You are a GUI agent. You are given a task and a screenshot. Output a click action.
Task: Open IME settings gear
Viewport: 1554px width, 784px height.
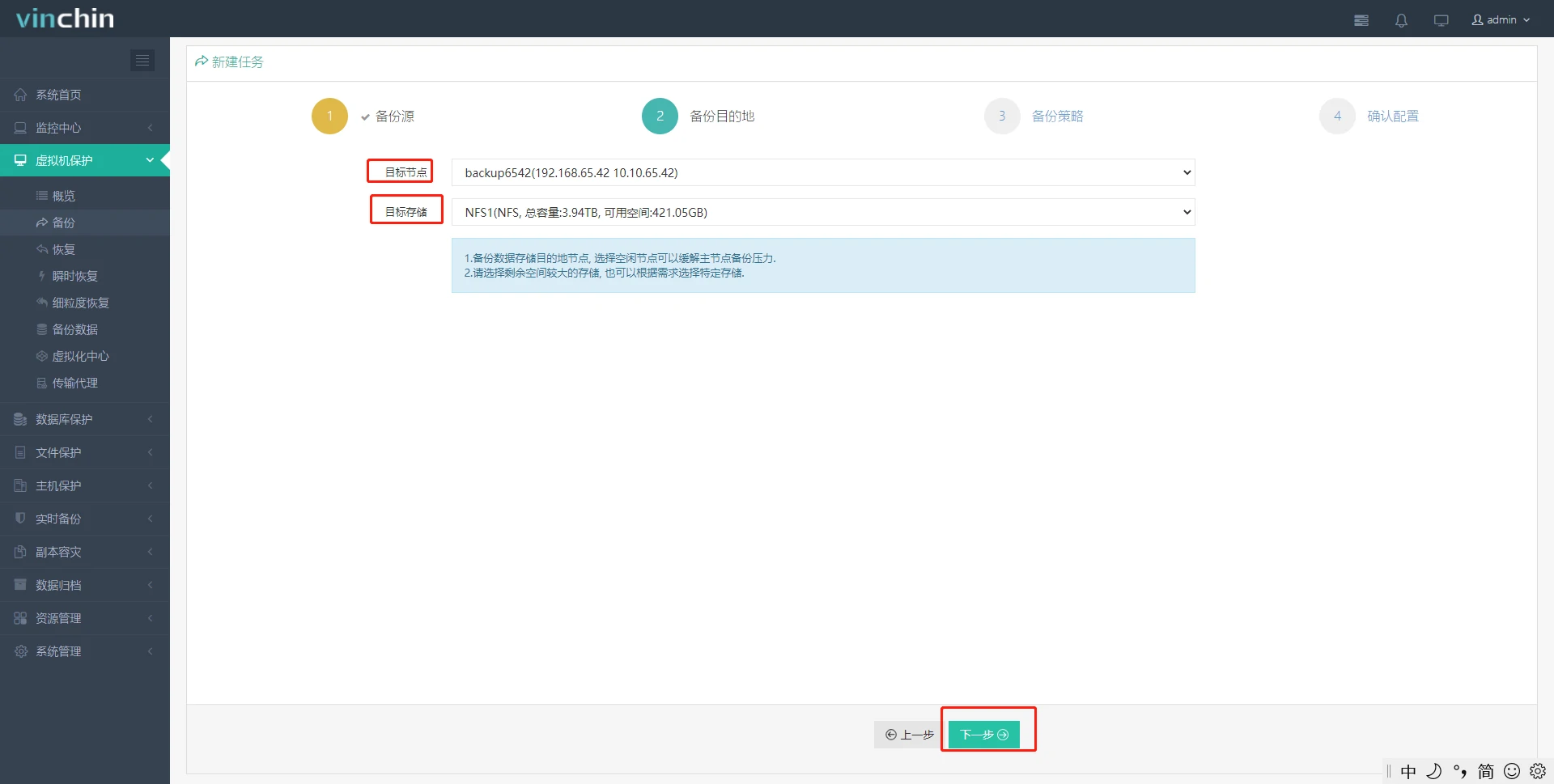click(1538, 771)
